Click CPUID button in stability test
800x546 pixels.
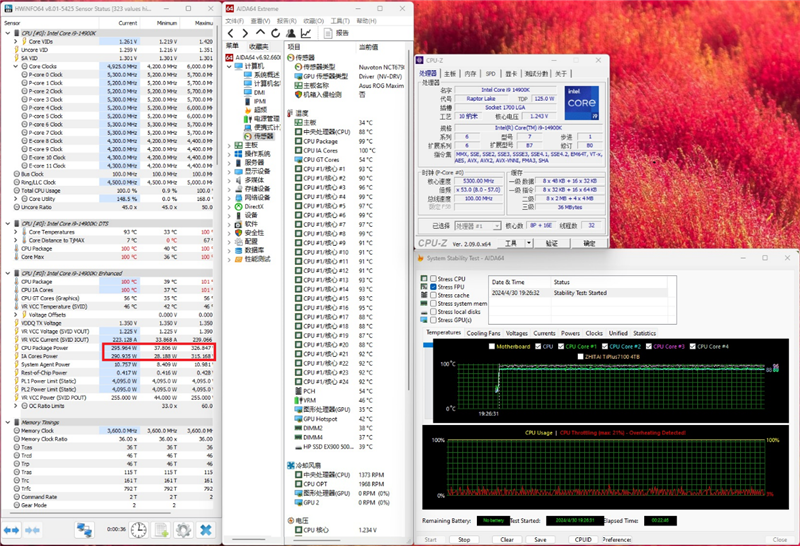tap(583, 539)
